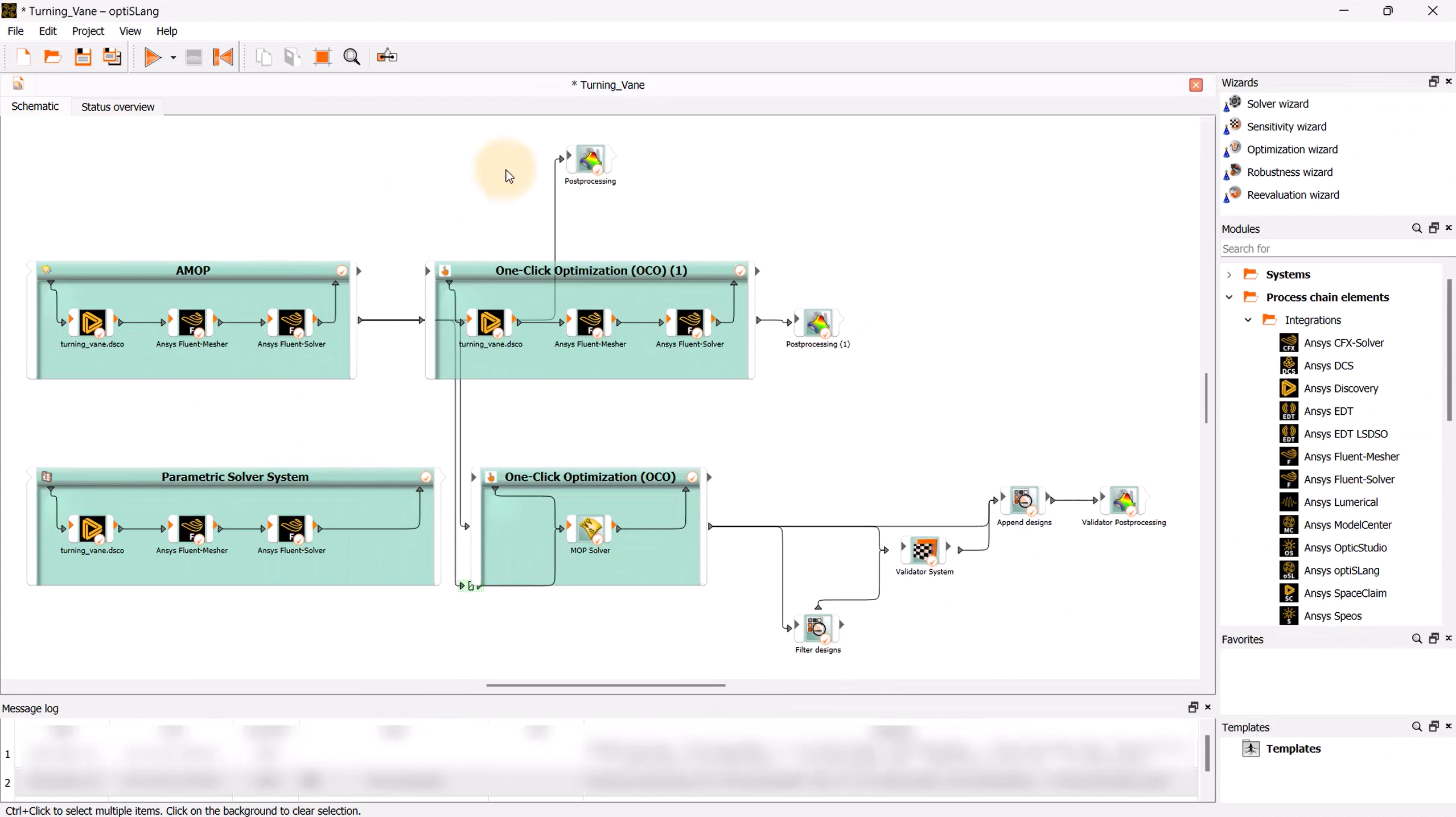Screen dimensions: 1456x817
Task: Click the search icon in Modules panel header
Action: coord(1417,229)
